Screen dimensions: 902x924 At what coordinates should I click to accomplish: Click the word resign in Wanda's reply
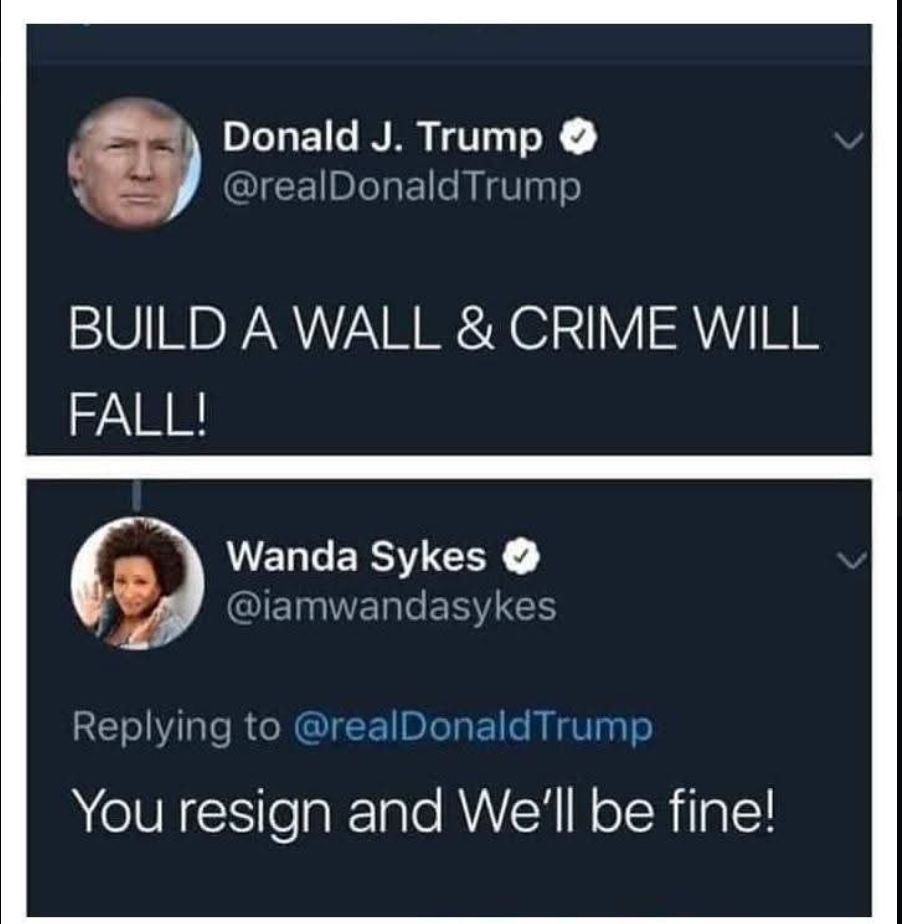tap(255, 813)
